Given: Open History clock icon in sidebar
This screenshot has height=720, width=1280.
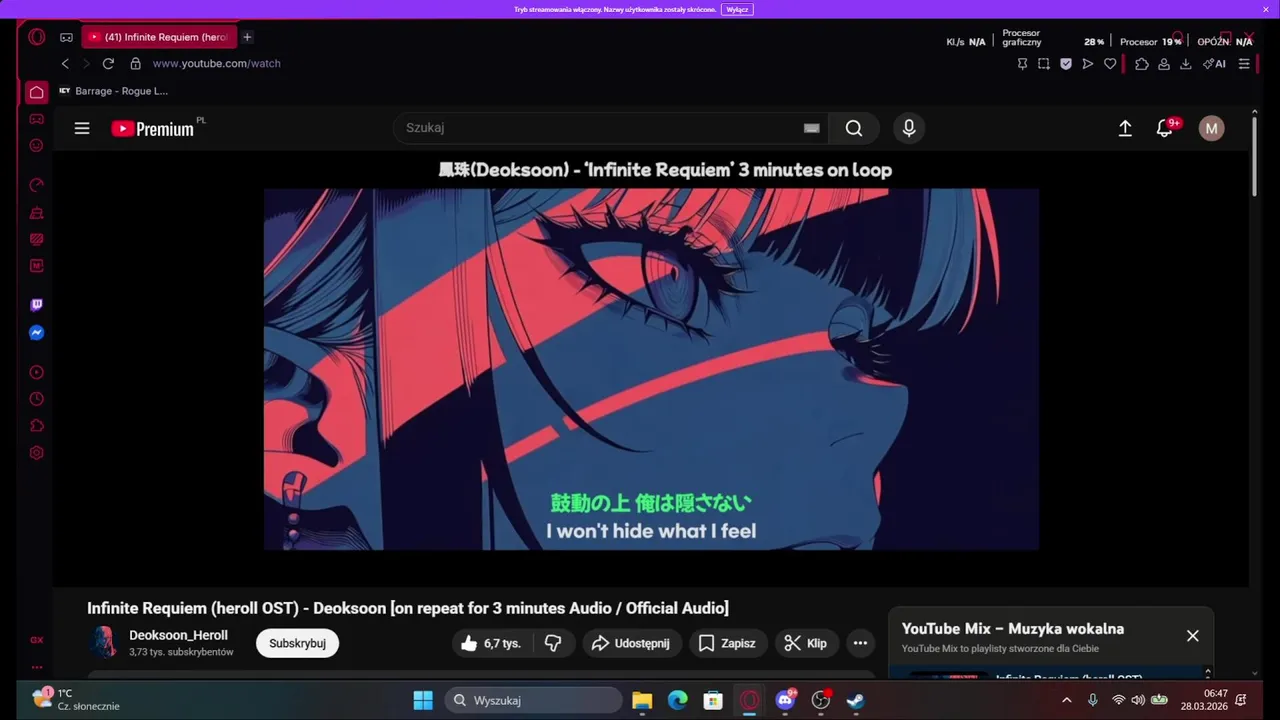Looking at the screenshot, I should point(37,399).
